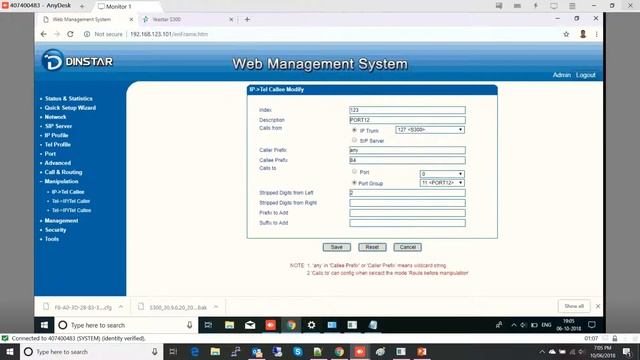Open remote Action Center notification icon
The width and height of the screenshot is (640, 360).
pos(592,325)
